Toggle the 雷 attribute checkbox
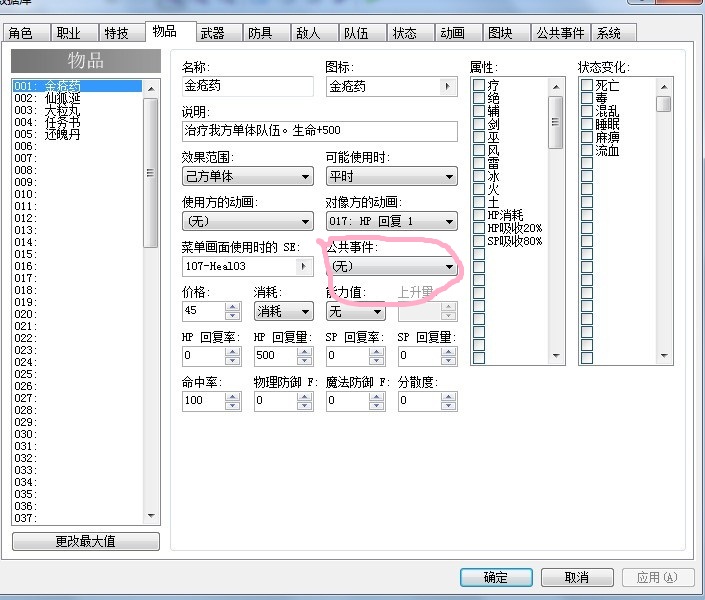Viewport: 705px width, 600px height. click(x=479, y=163)
